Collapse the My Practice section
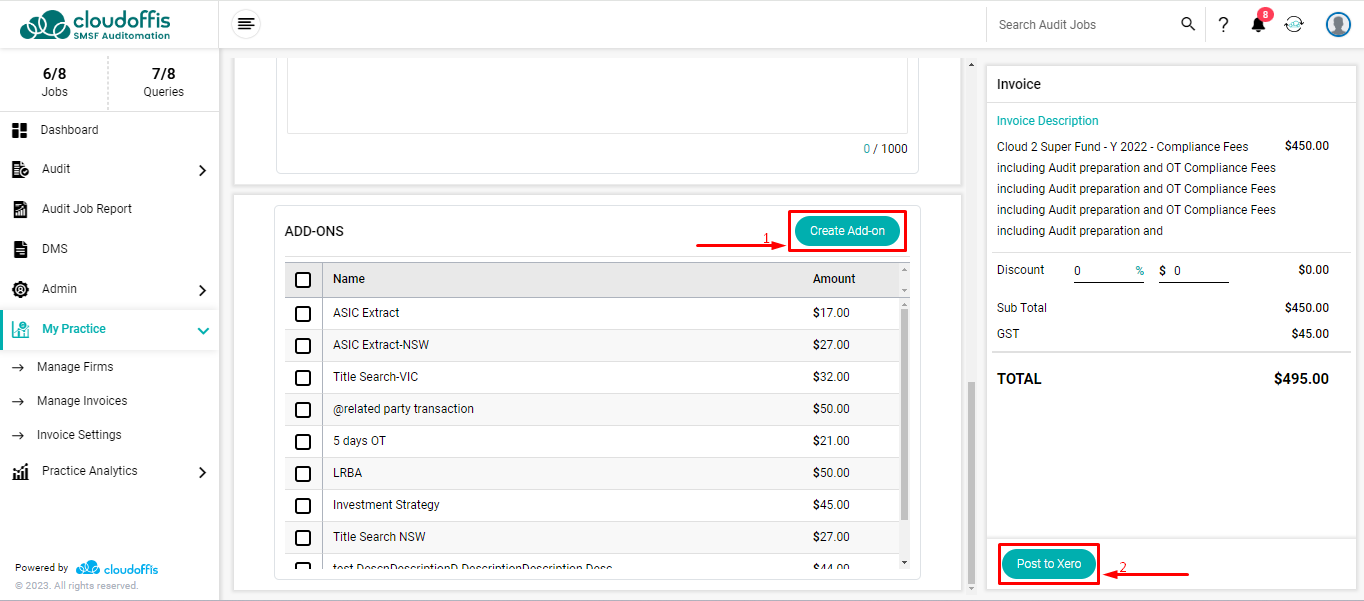1364x601 pixels. point(203,330)
